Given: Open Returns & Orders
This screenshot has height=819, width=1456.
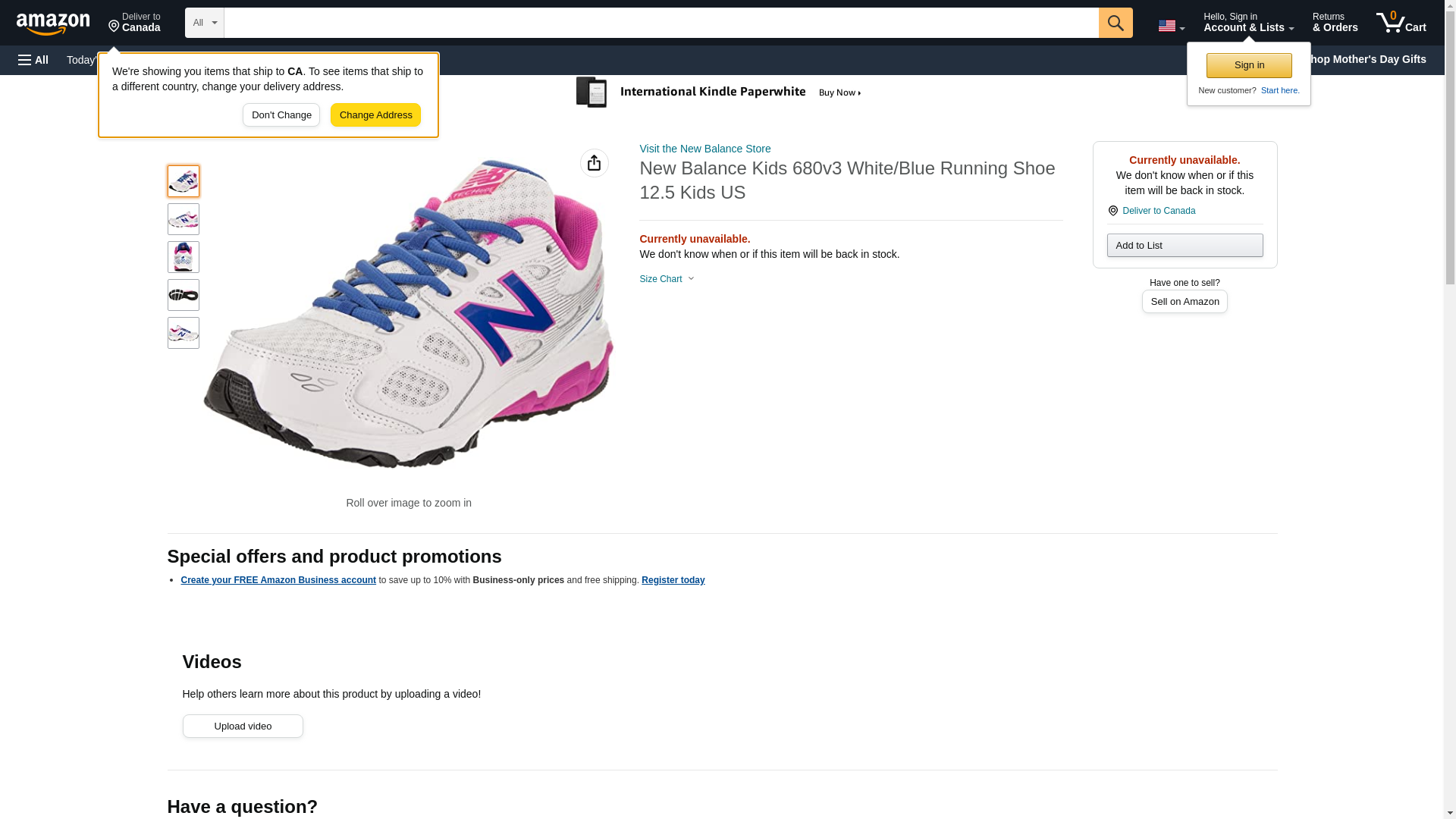Looking at the screenshot, I should (1335, 23).
